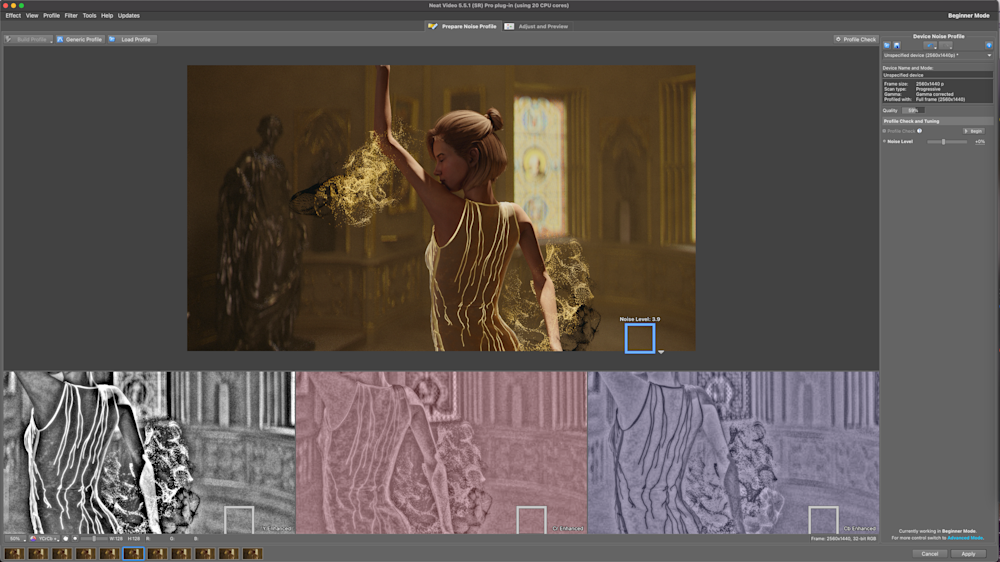1000x562 pixels.
Task: Click the selection box in Cr Enhanced channel view
Action: [x=531, y=520]
